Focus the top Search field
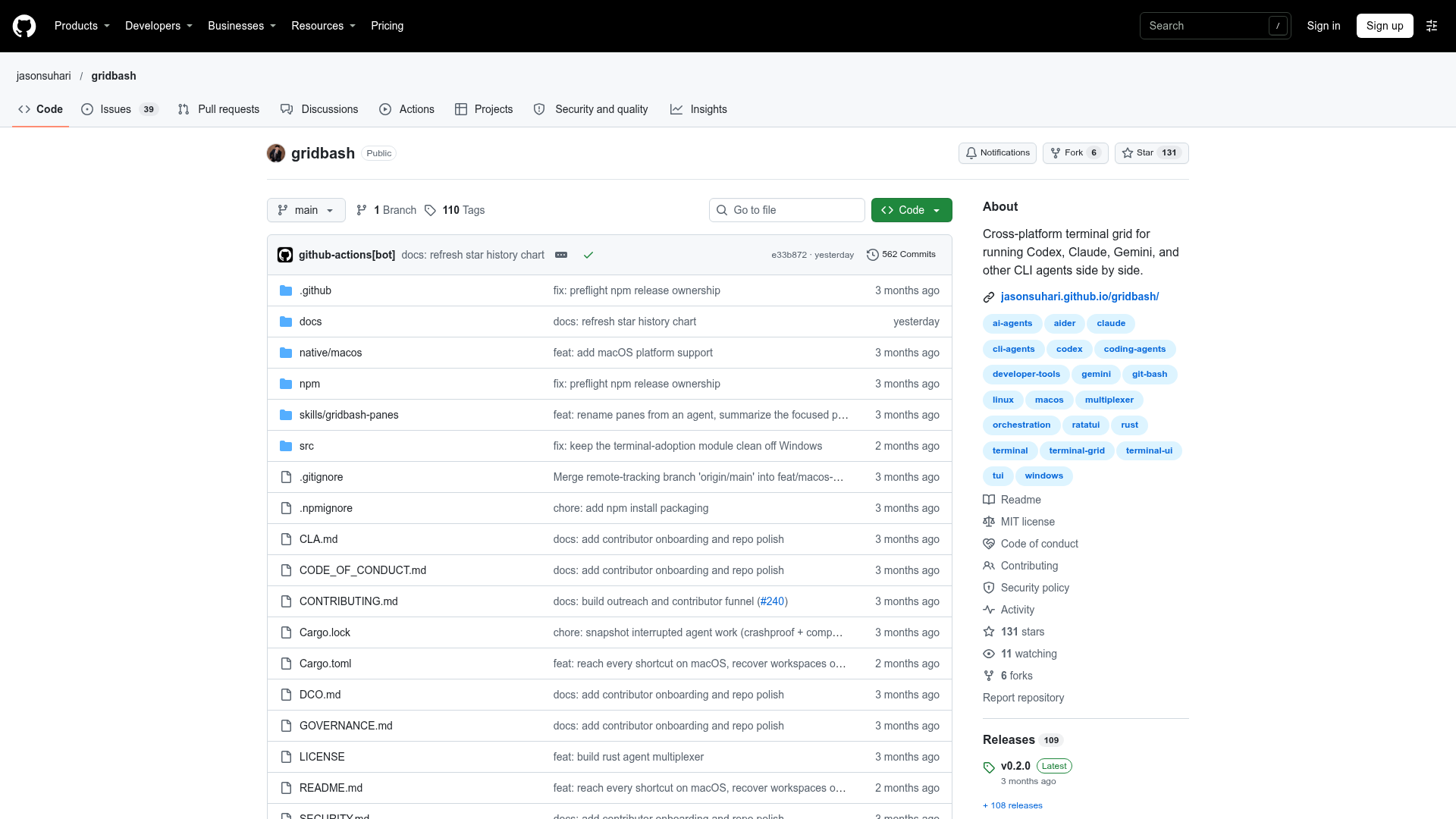This screenshot has height=819, width=1456. point(1215,26)
